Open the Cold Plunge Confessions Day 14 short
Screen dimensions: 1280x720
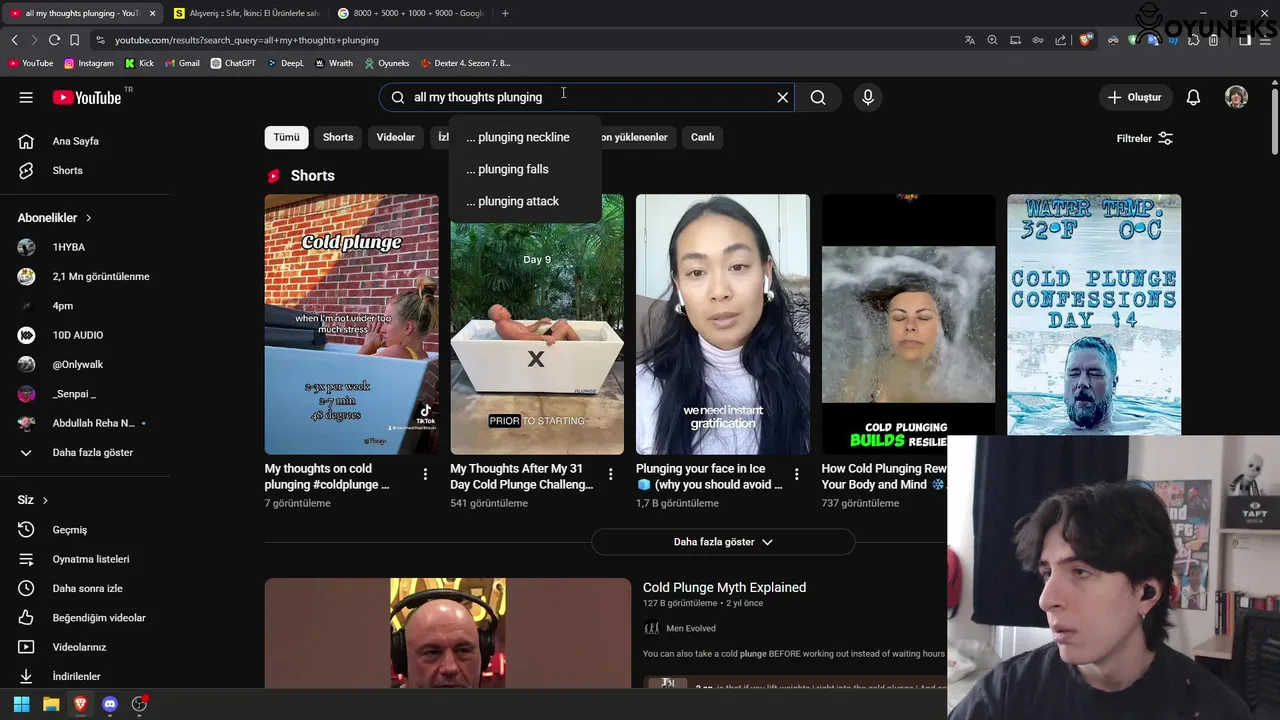point(1094,314)
